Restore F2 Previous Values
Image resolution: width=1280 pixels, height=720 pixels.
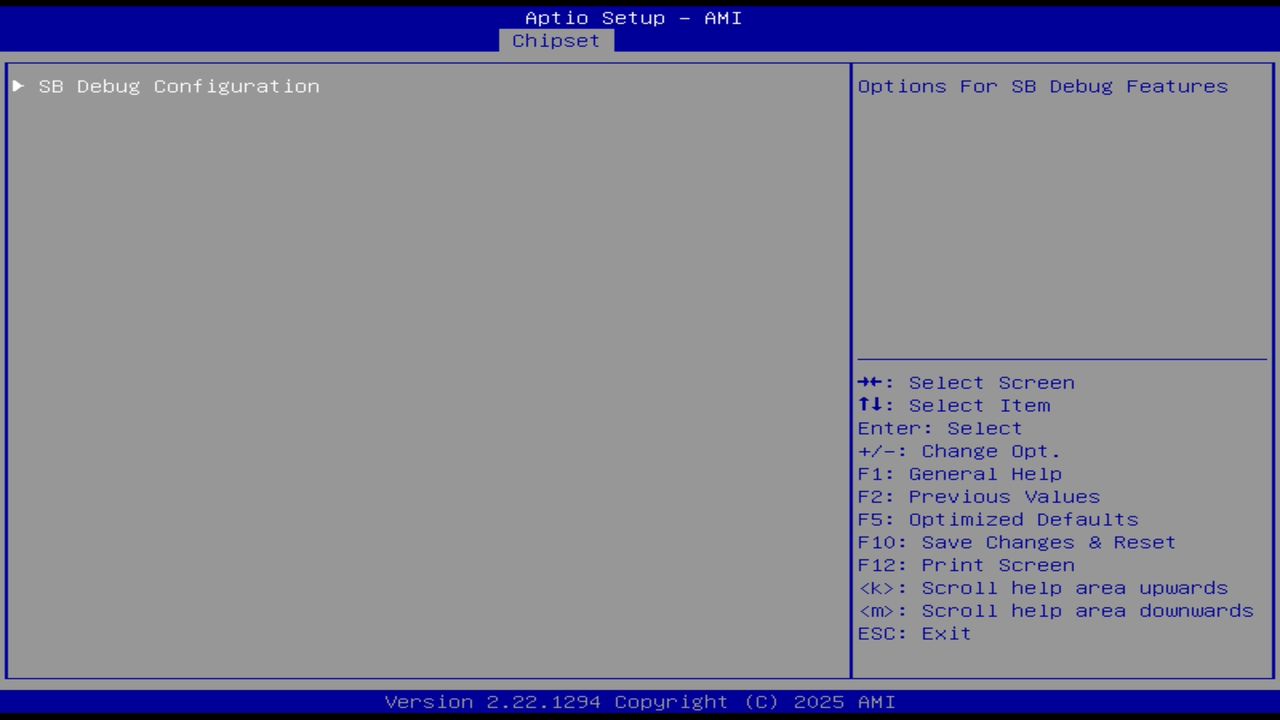pos(978,496)
